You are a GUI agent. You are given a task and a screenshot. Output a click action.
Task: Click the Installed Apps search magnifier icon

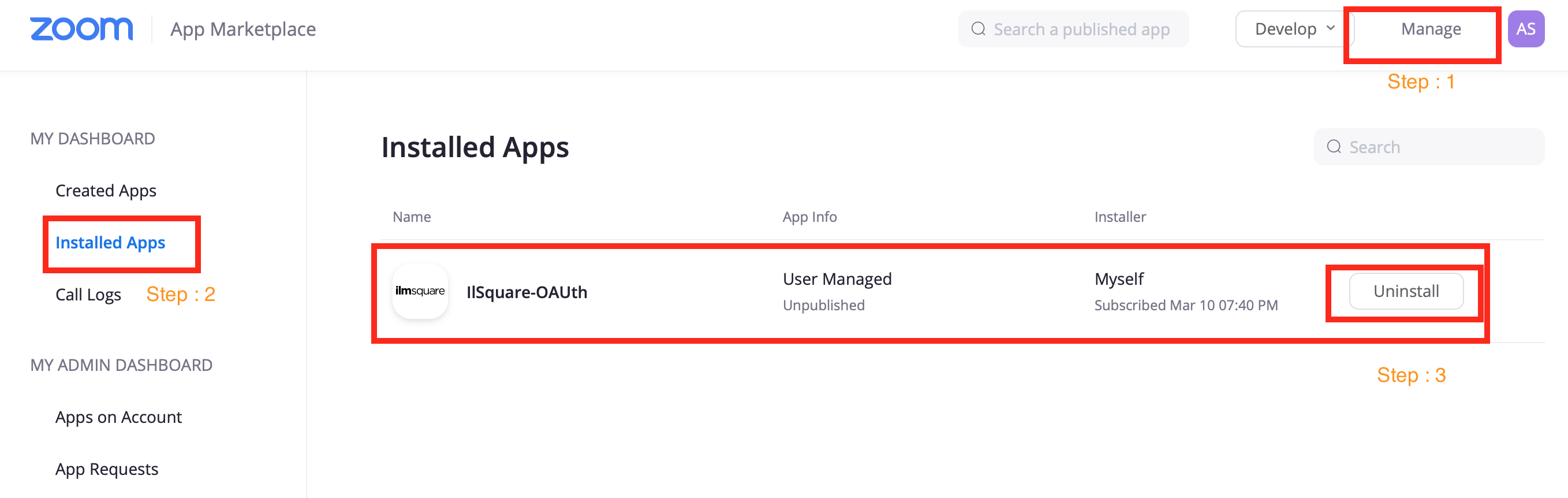click(x=1334, y=147)
